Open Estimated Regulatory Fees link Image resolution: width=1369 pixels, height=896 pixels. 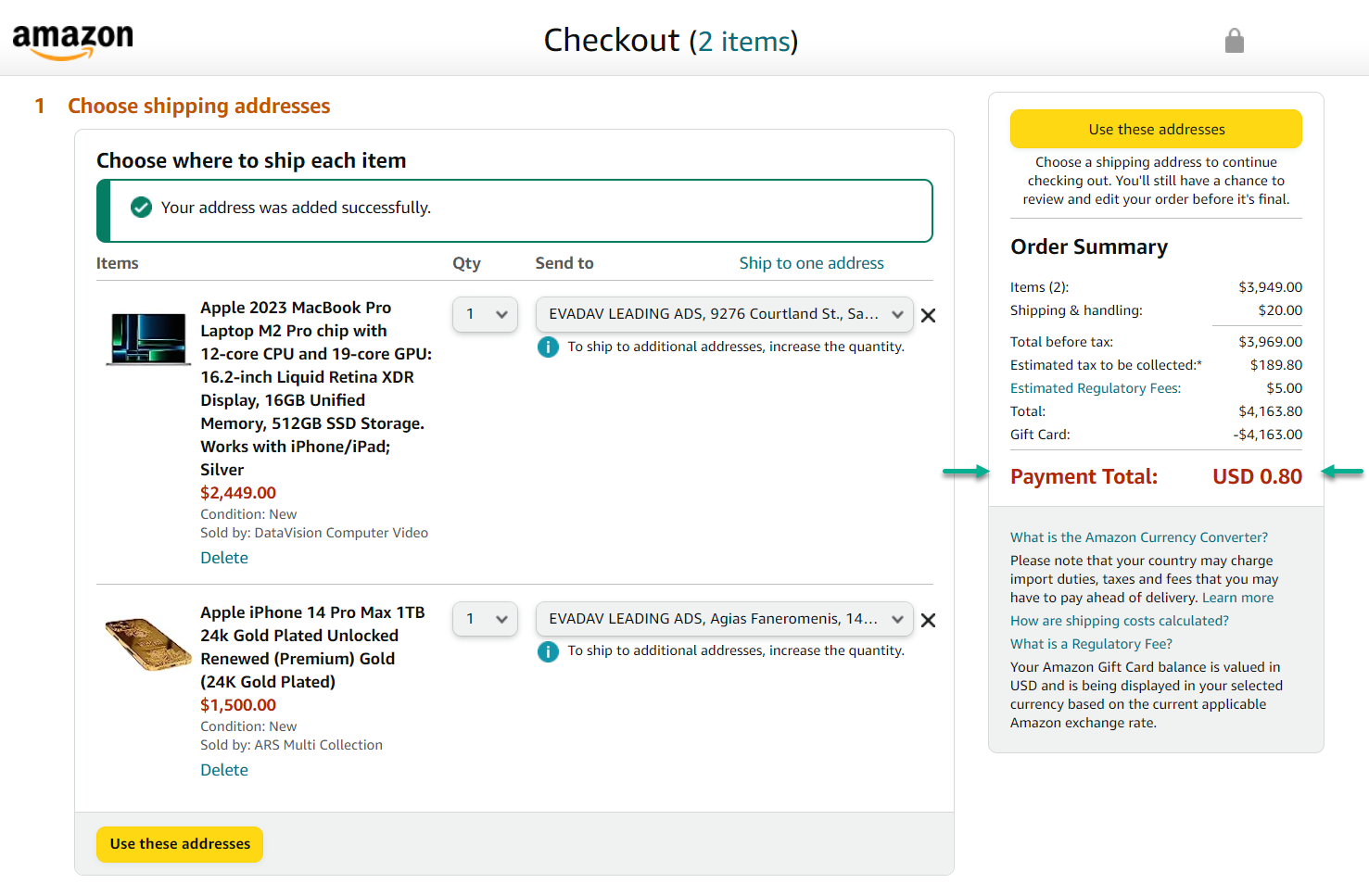click(1096, 388)
